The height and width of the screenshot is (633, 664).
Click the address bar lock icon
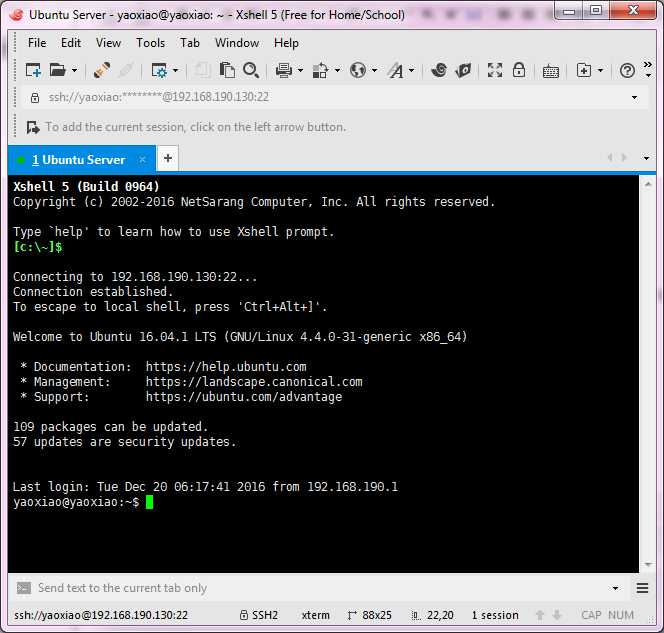pyautogui.click(x=35, y=98)
